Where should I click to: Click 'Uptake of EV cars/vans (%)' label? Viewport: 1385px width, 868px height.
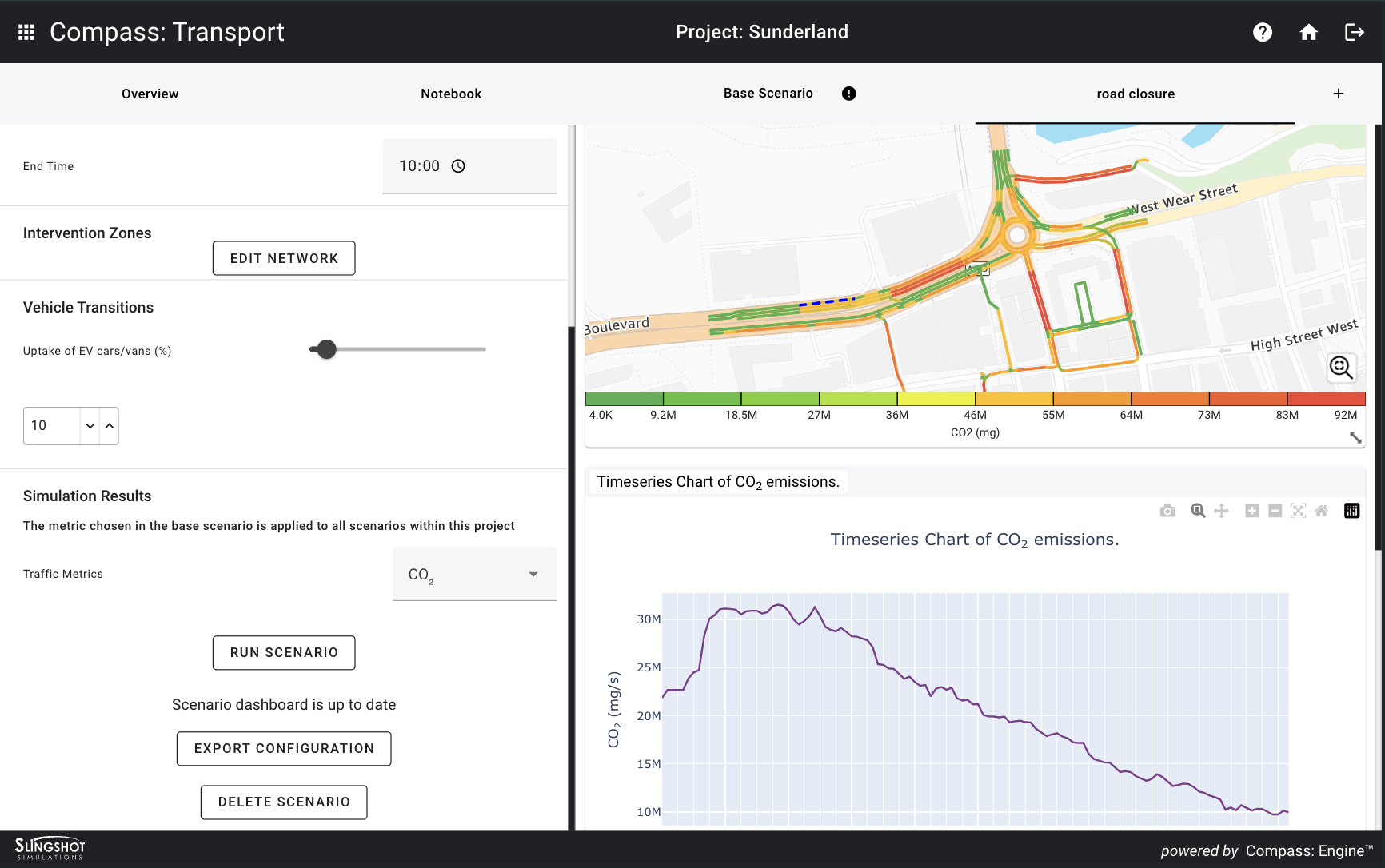(x=98, y=351)
